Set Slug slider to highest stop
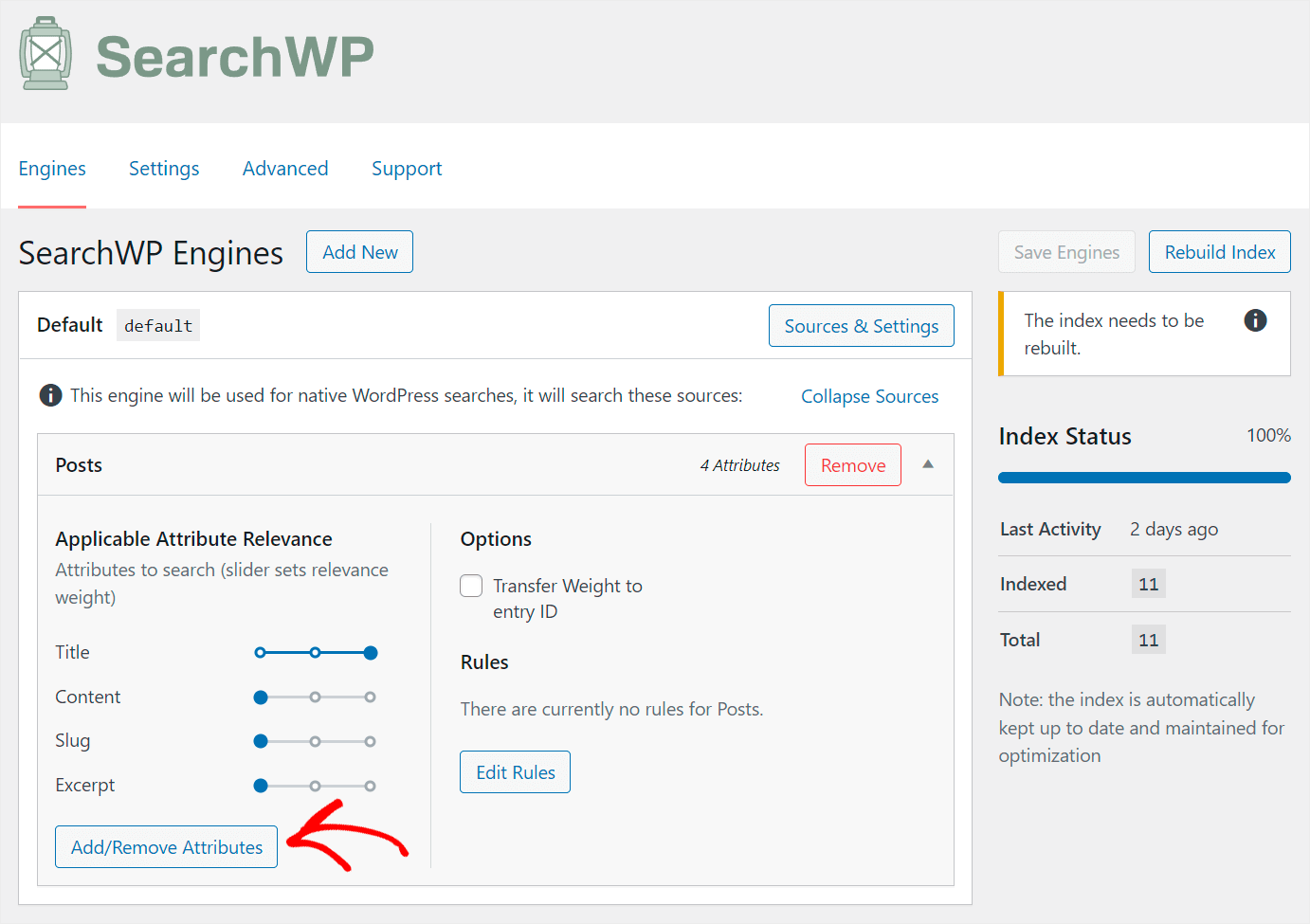Viewport: 1310px width, 924px height. [x=371, y=741]
